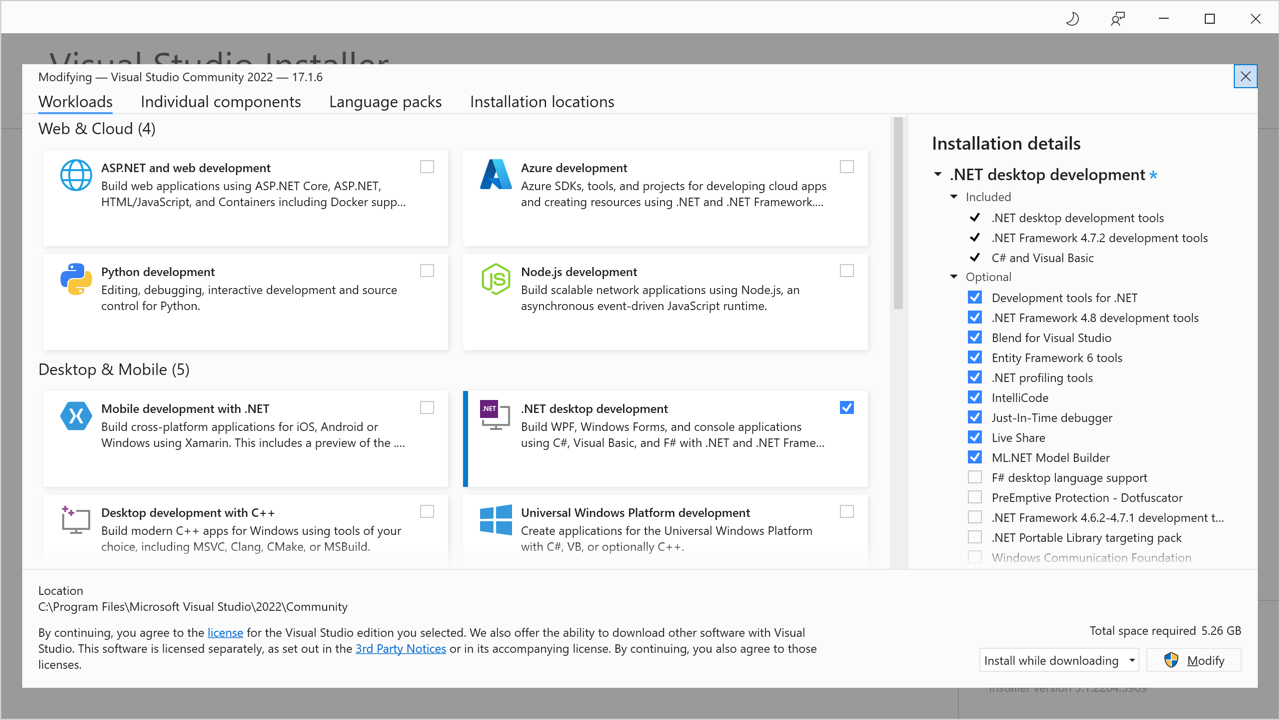Click the Total space required 5.26 GB text
Viewport: 1280px width, 720px height.
click(1165, 631)
